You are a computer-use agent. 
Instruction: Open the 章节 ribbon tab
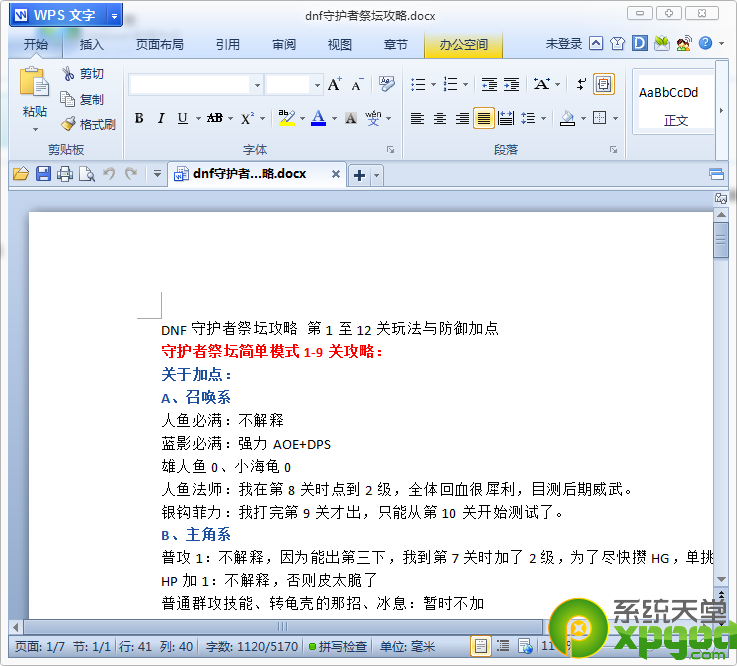point(395,45)
